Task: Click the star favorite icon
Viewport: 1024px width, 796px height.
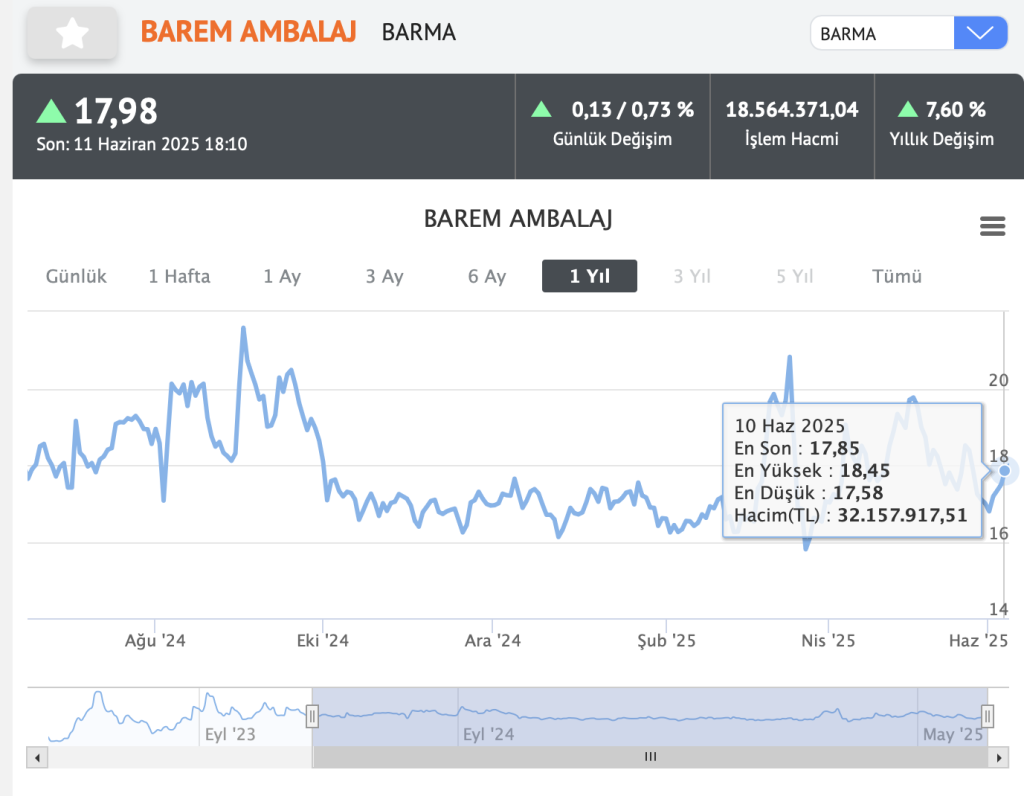Action: click(x=72, y=33)
